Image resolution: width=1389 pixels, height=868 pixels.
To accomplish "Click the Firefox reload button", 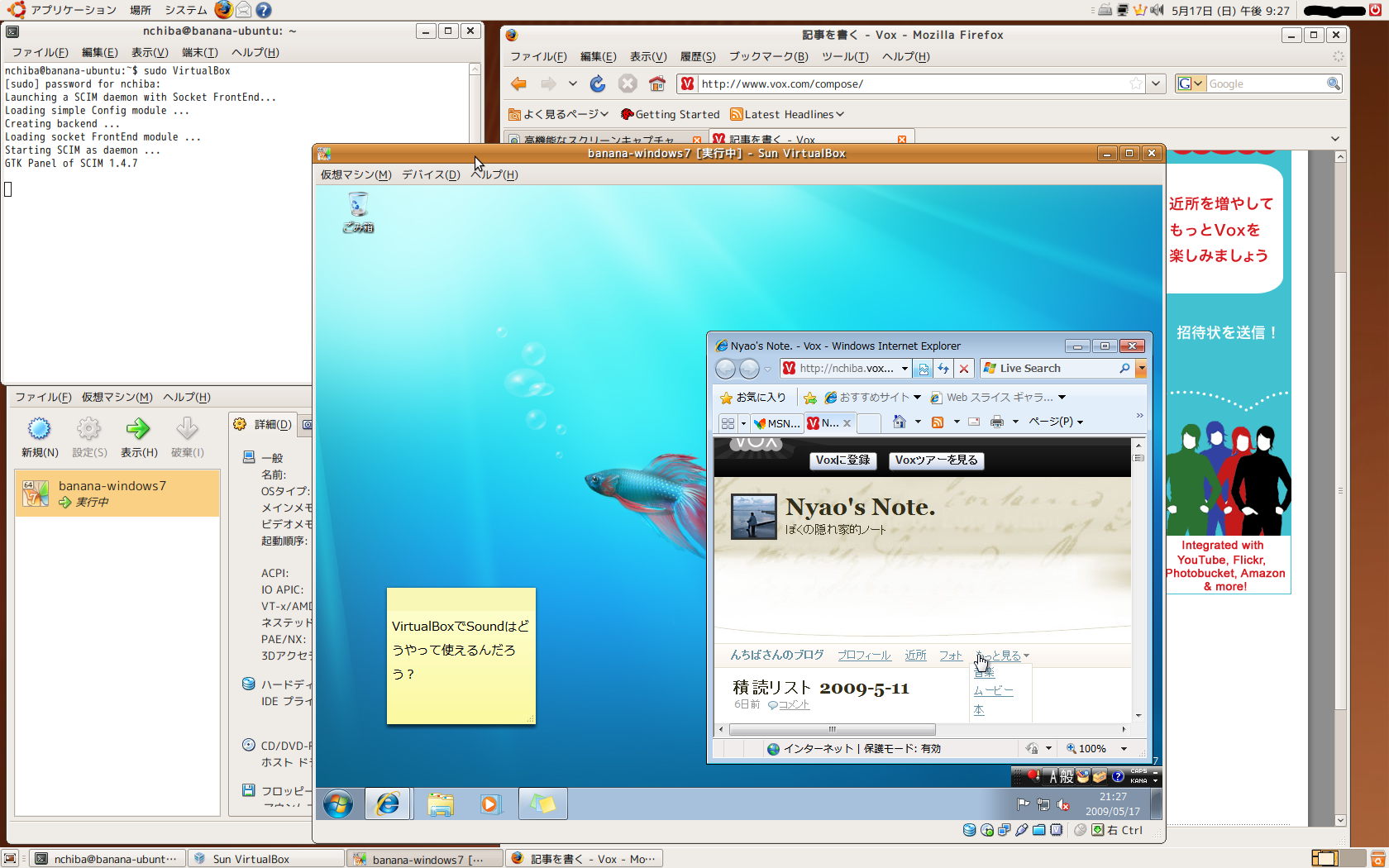I will coord(598,83).
